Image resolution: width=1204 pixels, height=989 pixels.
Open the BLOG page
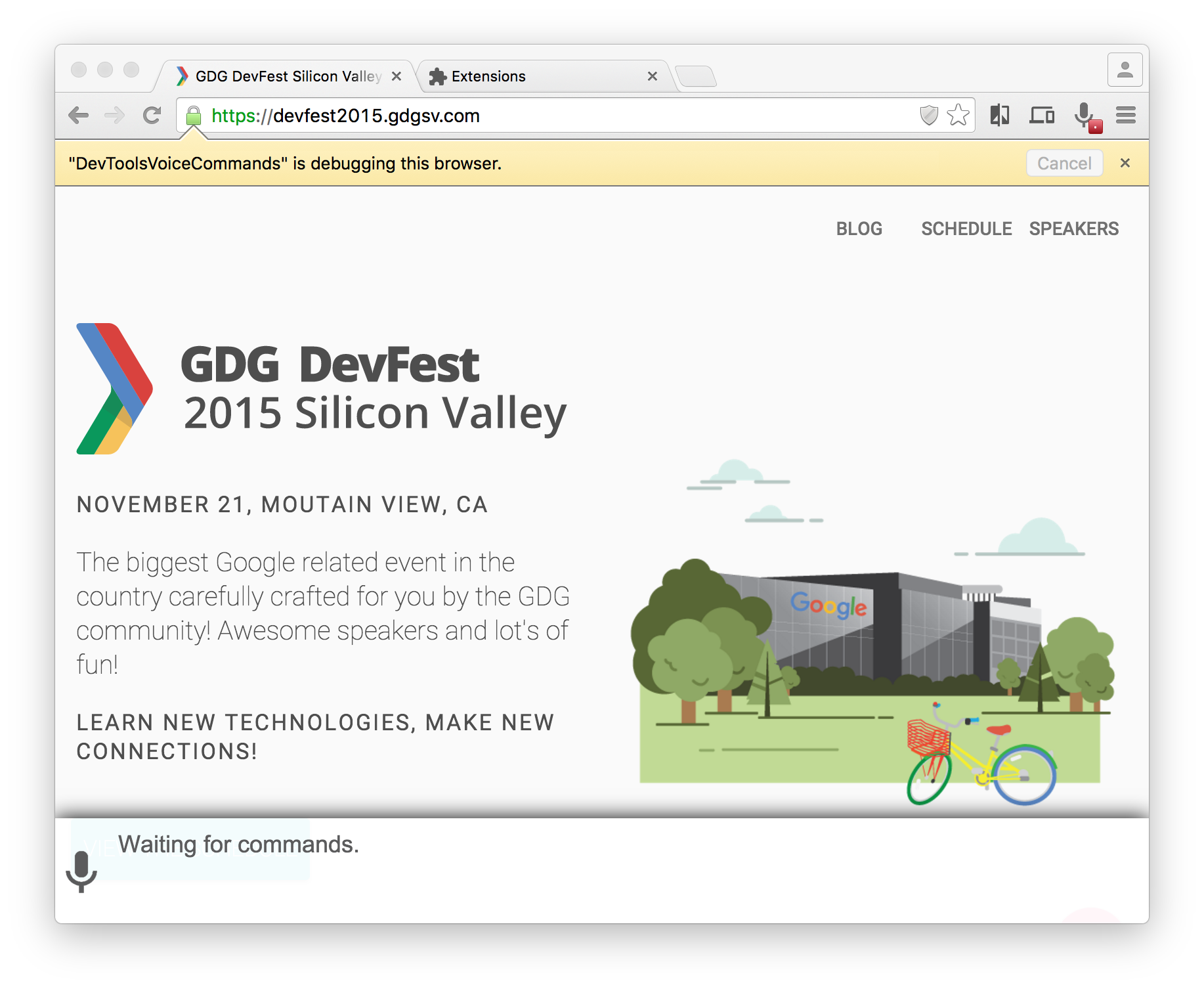click(x=858, y=229)
